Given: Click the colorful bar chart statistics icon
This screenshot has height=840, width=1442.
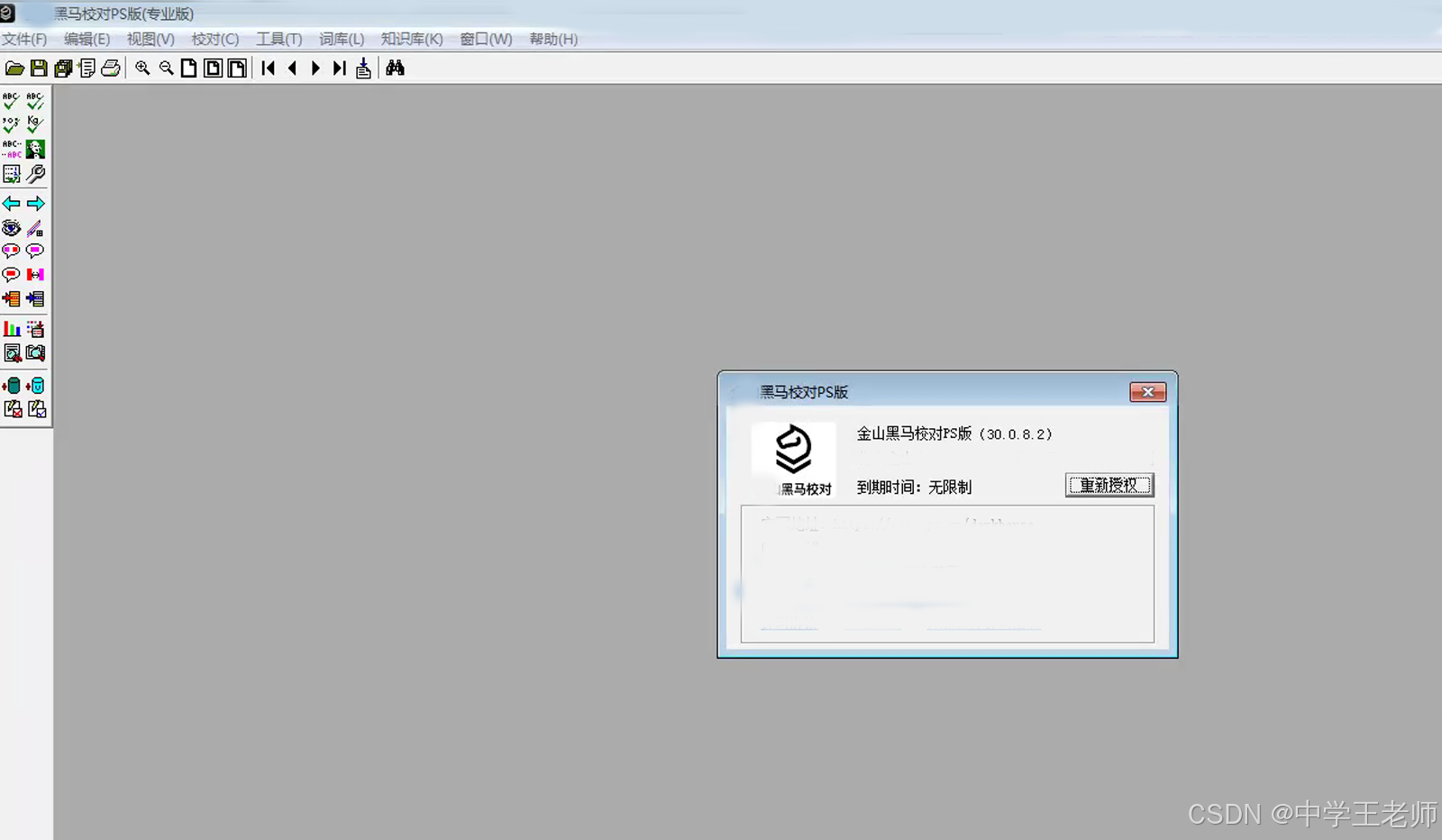Looking at the screenshot, I should click(x=11, y=329).
